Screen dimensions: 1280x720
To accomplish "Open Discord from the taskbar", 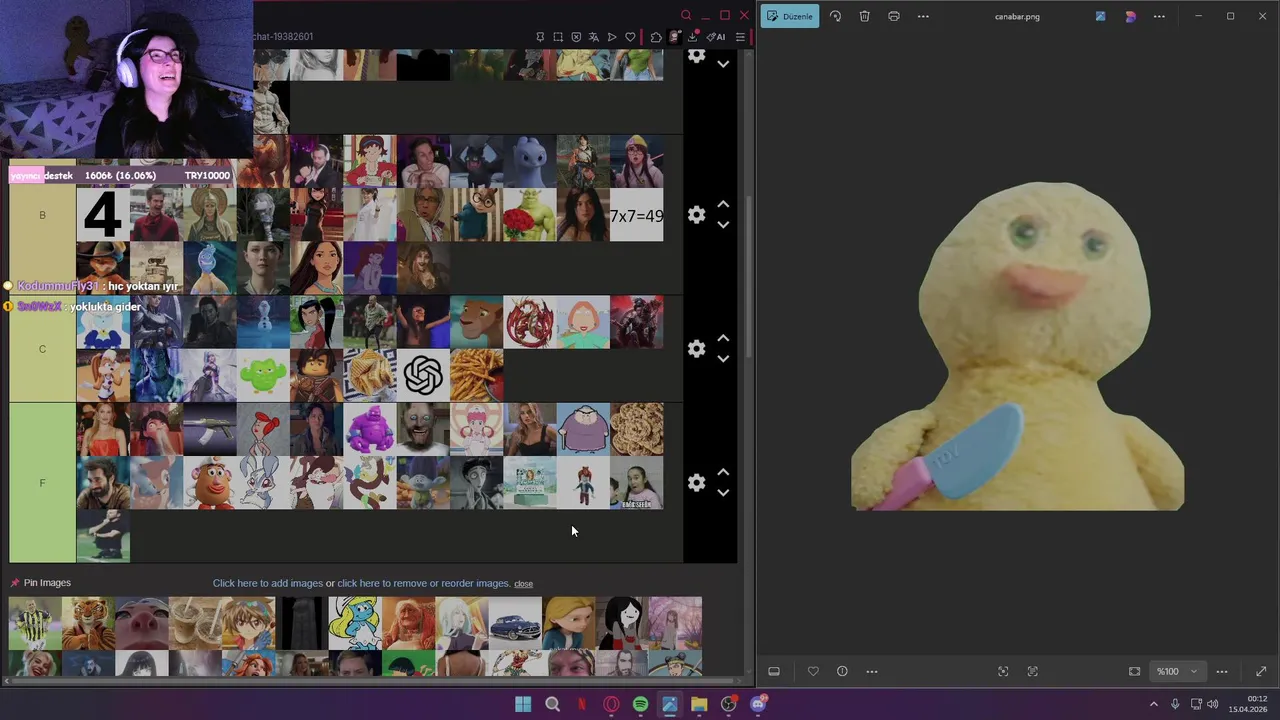I will click(758, 704).
